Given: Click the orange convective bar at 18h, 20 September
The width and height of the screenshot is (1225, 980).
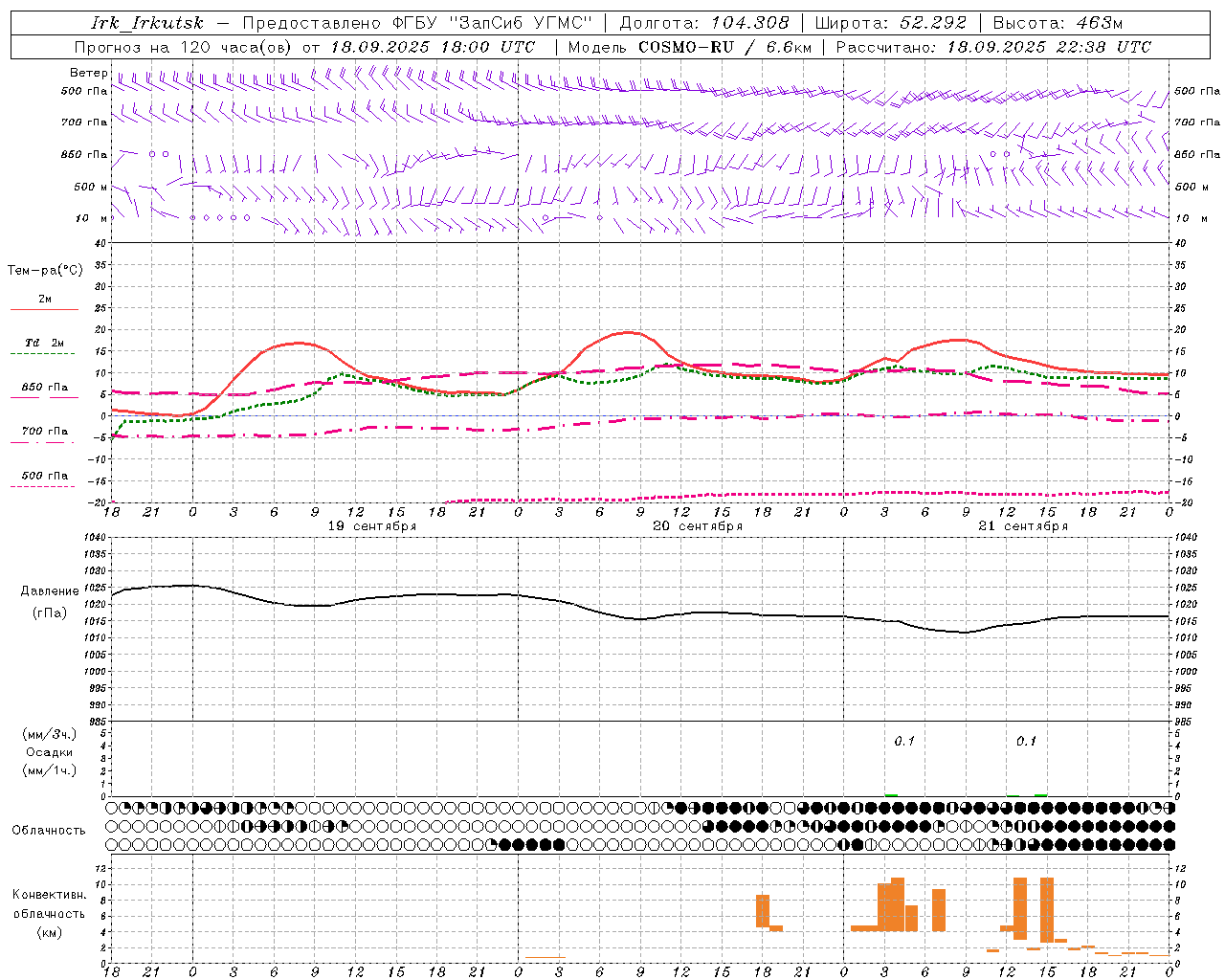Looking at the screenshot, I should coord(763,911).
